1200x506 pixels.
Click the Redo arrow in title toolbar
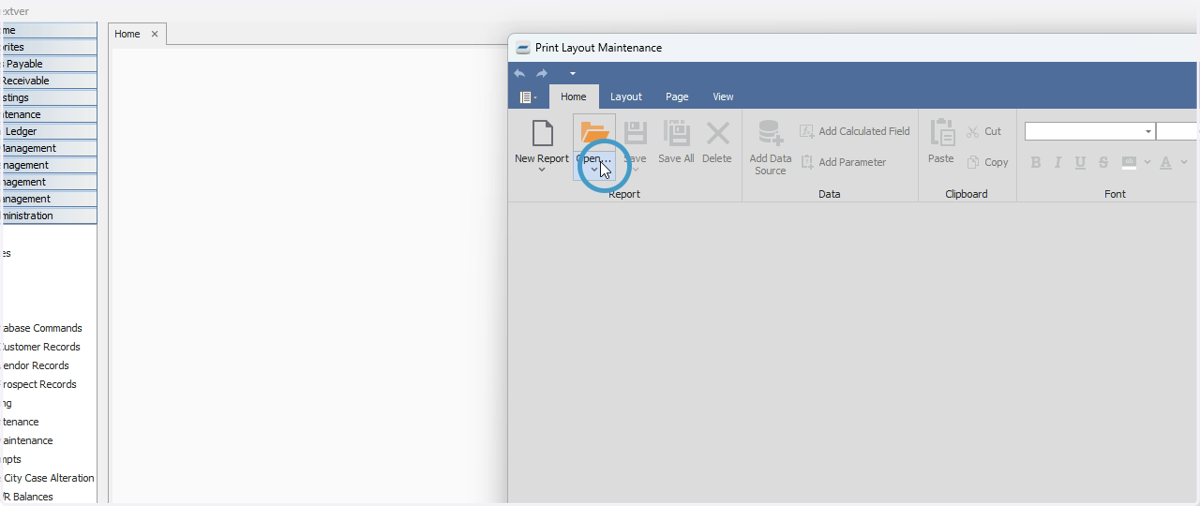542,73
